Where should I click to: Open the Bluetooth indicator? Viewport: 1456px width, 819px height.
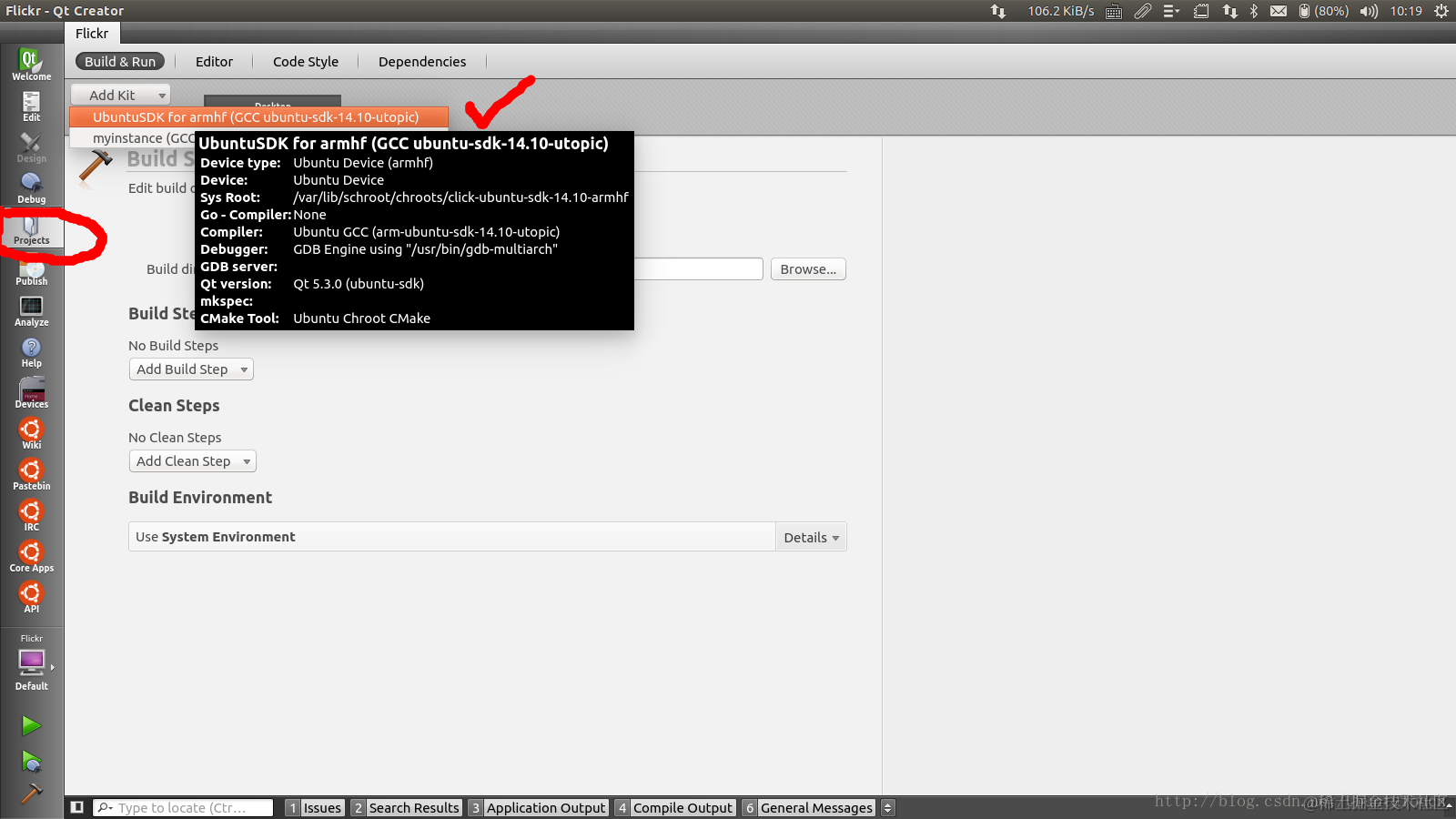point(1254,11)
